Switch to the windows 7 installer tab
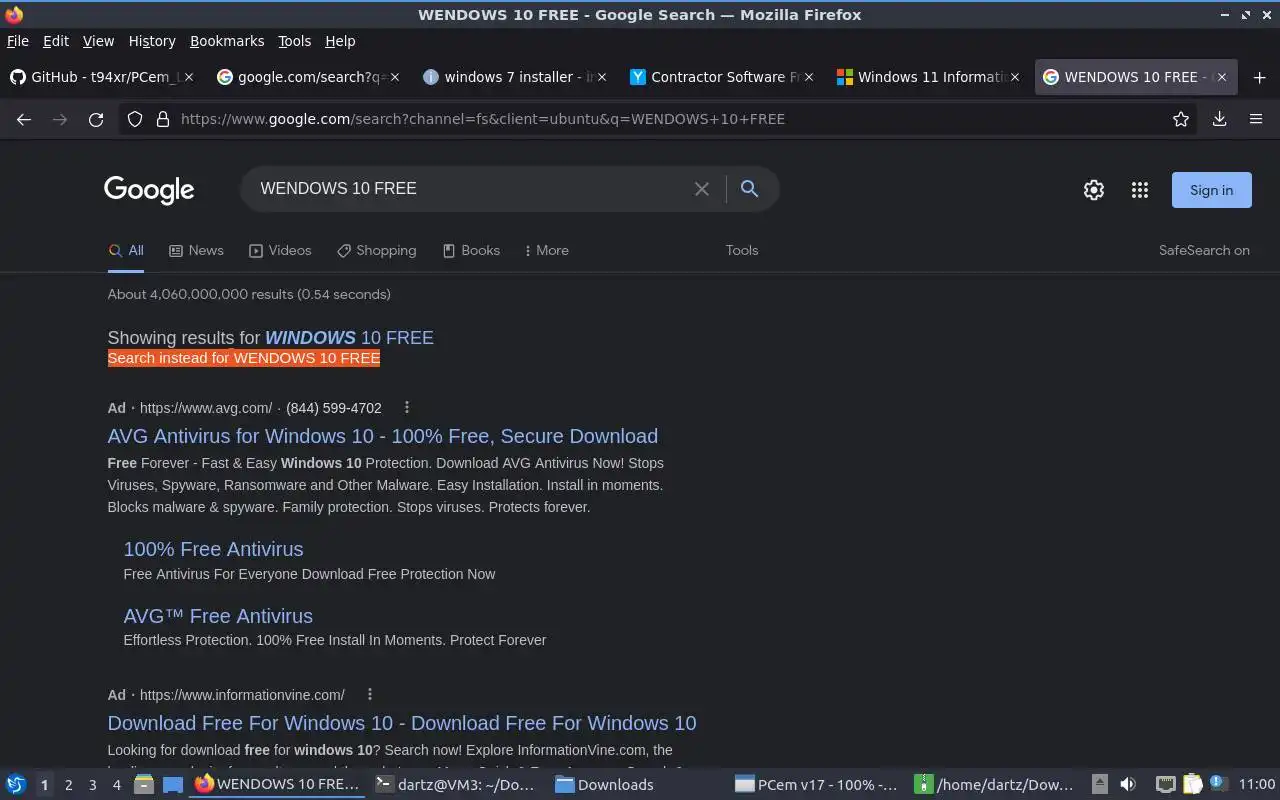The image size is (1280, 800). [x=514, y=77]
